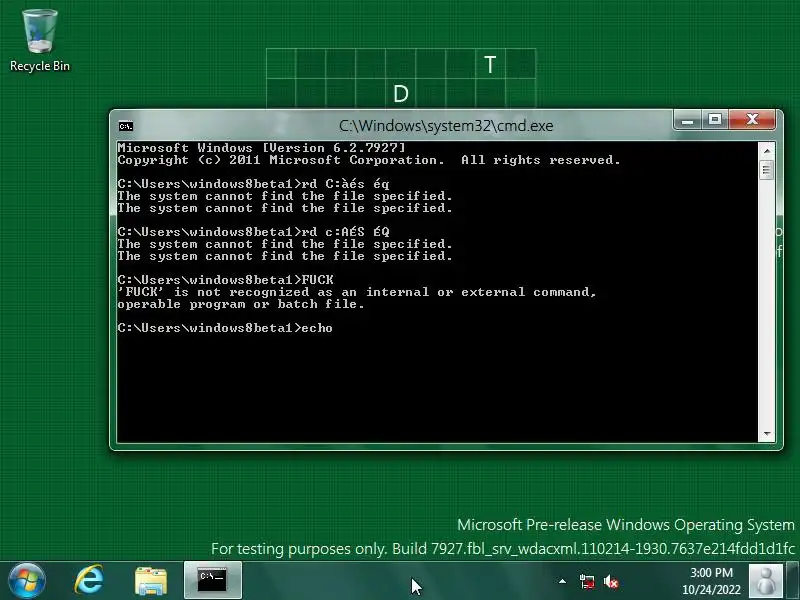Click the muted volume tray icon

click(x=611, y=581)
